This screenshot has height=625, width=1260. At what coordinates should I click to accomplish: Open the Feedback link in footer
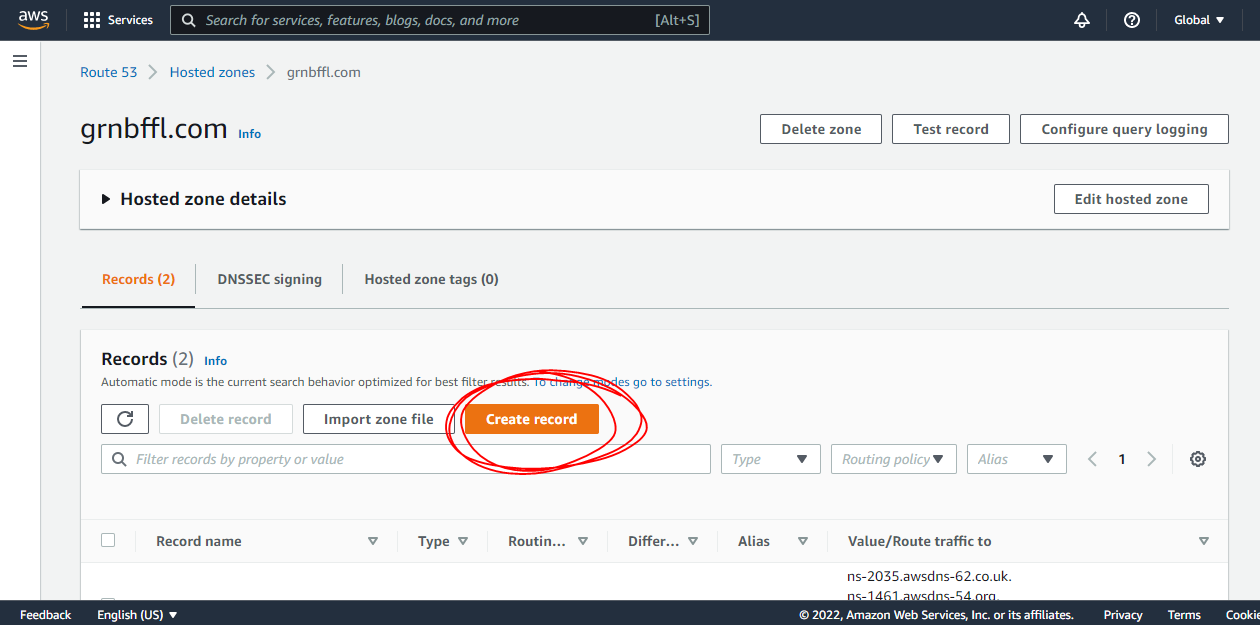coord(45,615)
